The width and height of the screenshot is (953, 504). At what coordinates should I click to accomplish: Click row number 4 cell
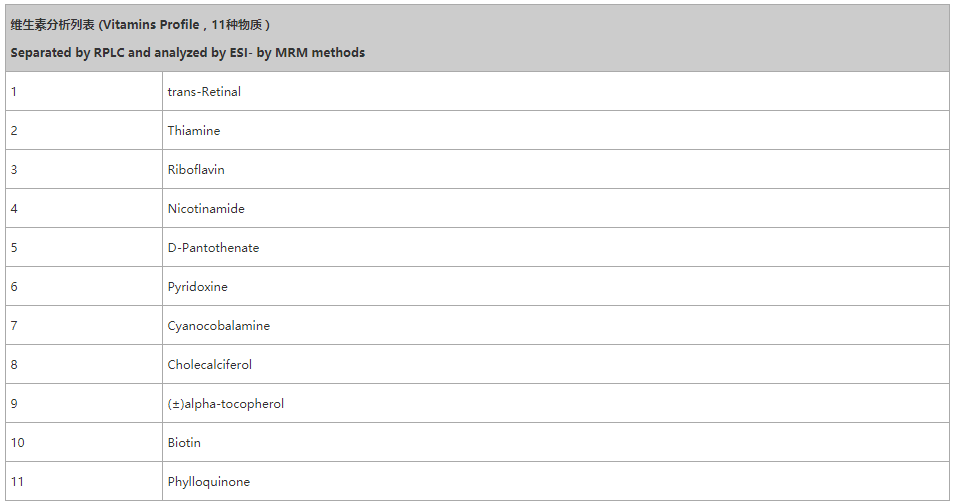(x=14, y=209)
